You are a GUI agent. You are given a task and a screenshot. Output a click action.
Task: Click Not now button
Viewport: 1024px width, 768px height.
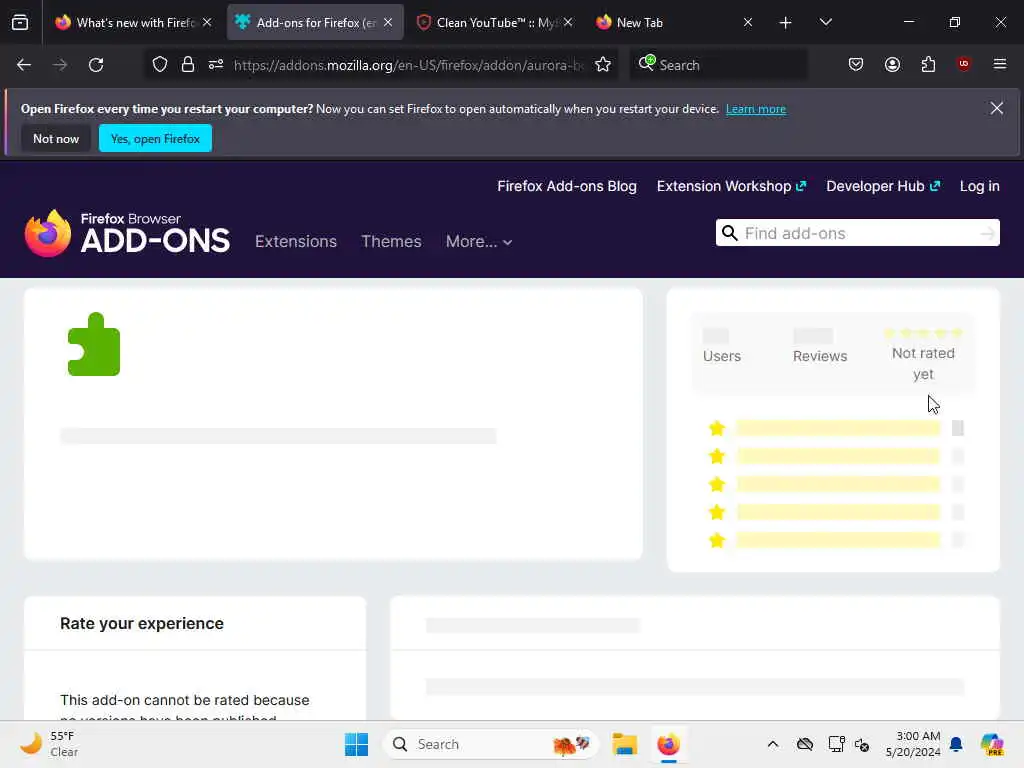coord(56,138)
